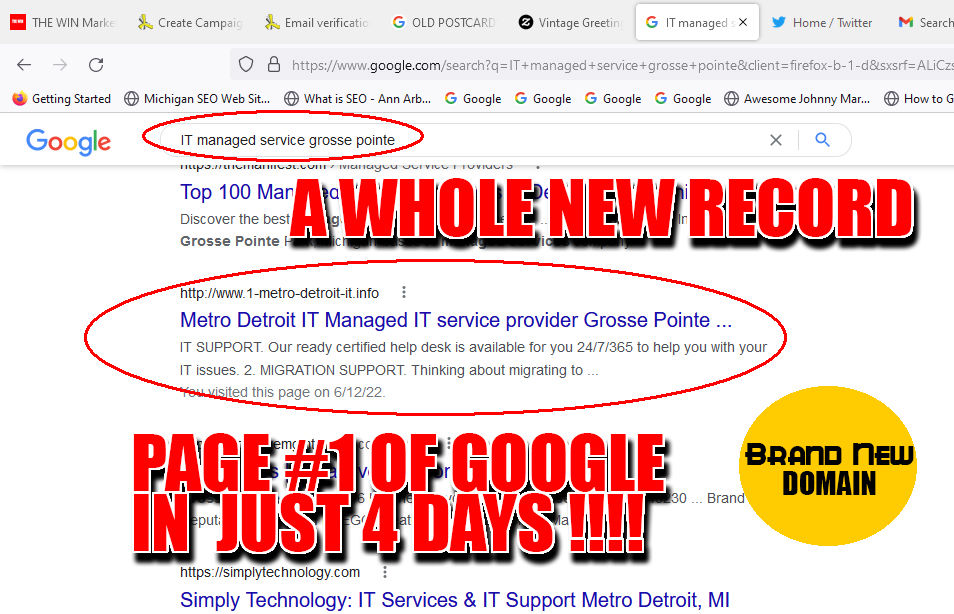The width and height of the screenshot is (954, 614).
Task: Open options for simplytechnology.com result
Action: [385, 572]
